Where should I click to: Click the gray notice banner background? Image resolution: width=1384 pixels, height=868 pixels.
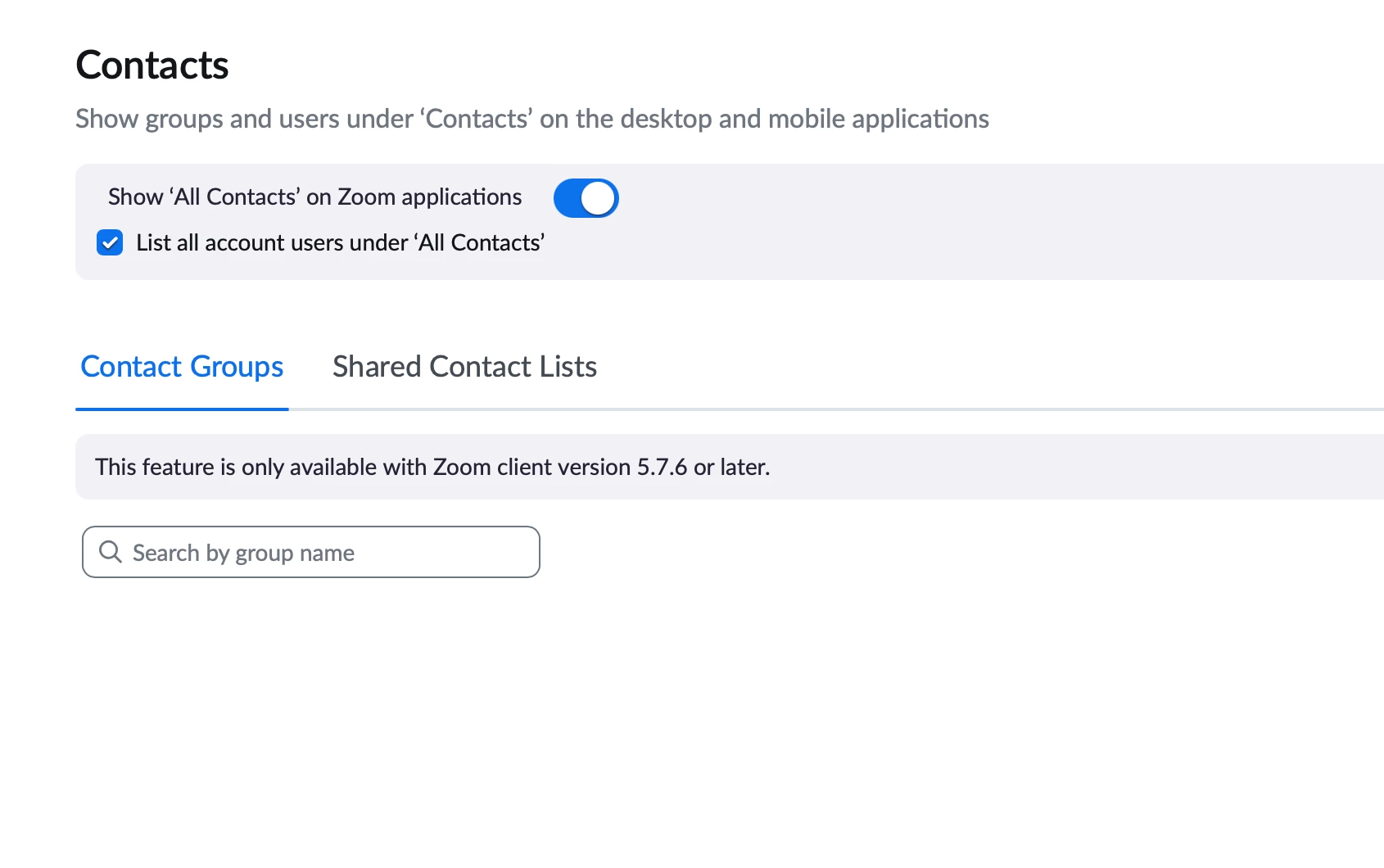pyautogui.click(x=1065, y=467)
